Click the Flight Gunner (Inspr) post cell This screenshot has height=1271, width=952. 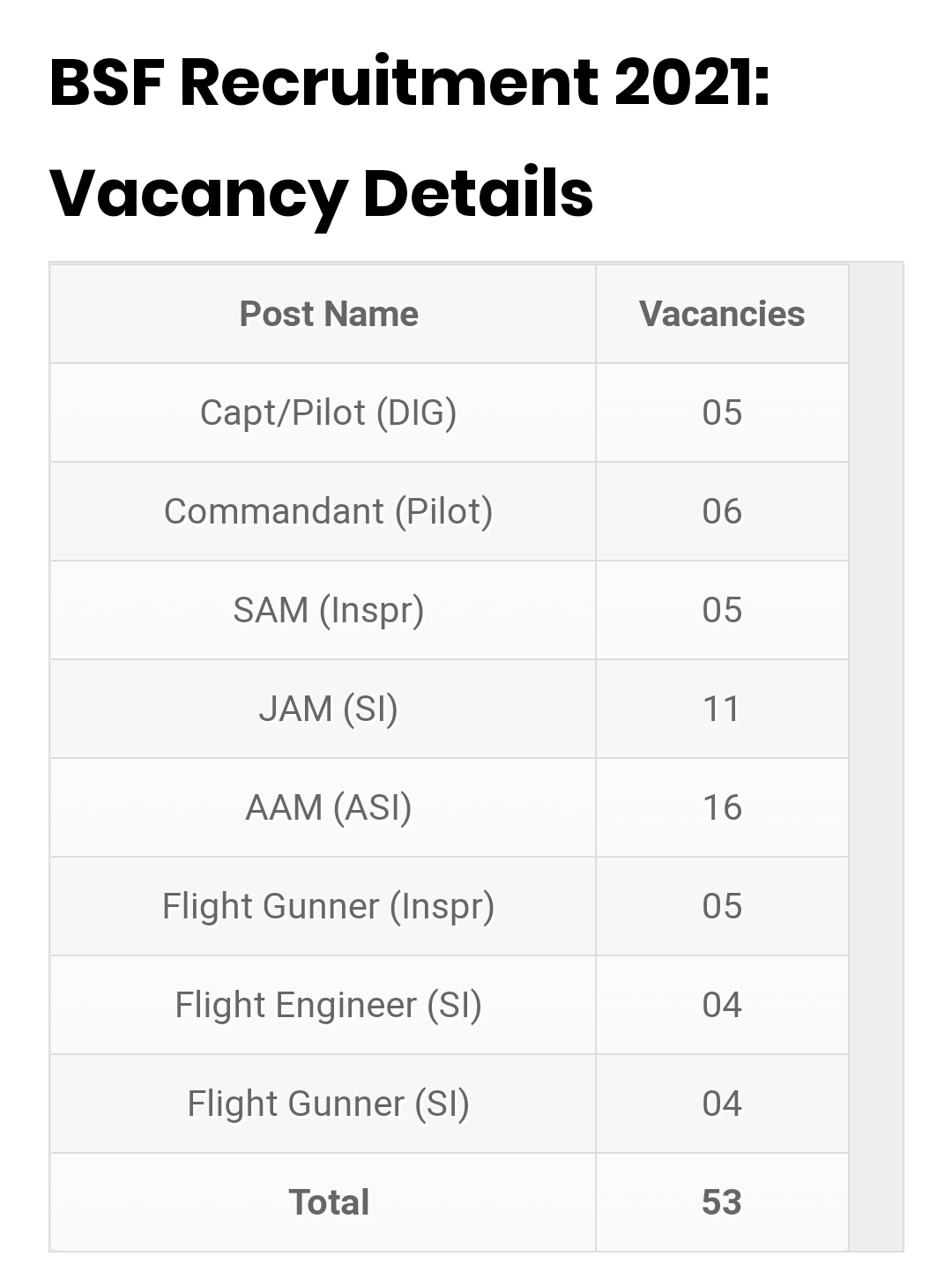point(329,906)
